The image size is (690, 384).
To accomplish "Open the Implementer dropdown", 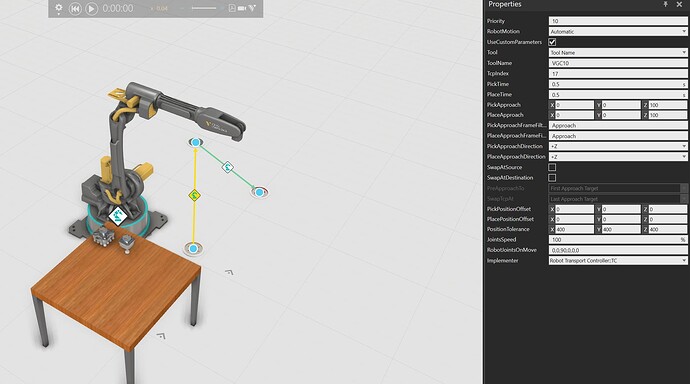I will [618, 260].
